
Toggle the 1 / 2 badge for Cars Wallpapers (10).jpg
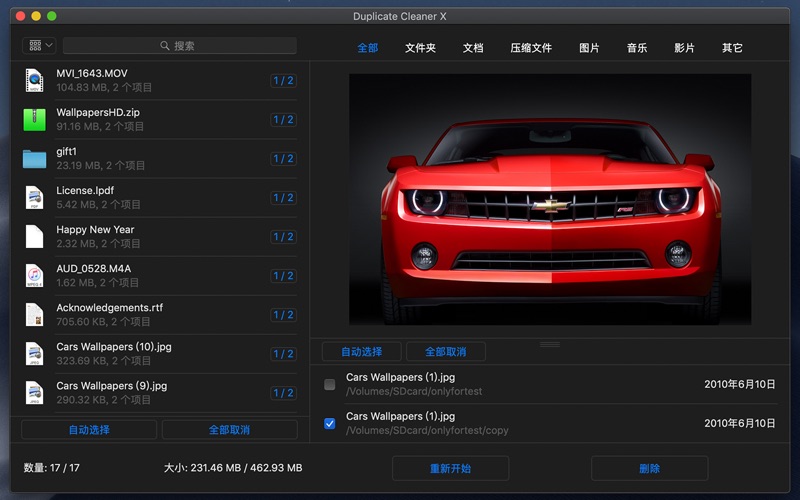pyautogui.click(x=283, y=354)
